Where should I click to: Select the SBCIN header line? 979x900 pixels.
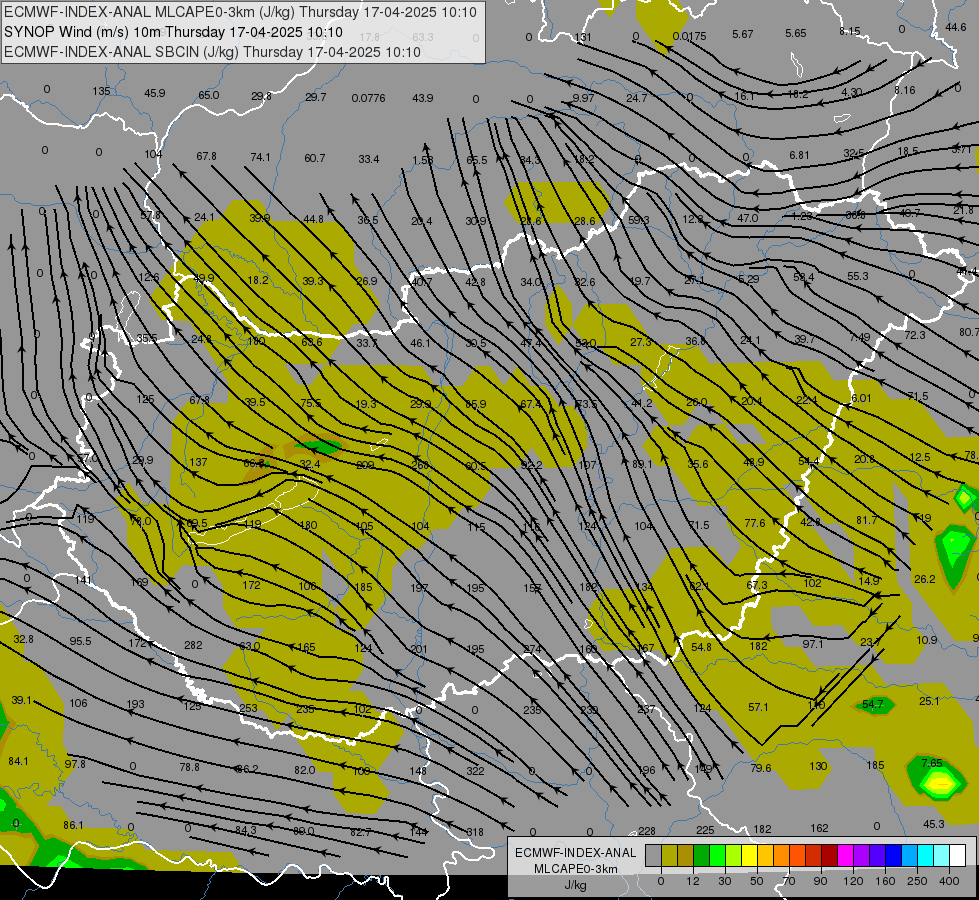(212, 52)
